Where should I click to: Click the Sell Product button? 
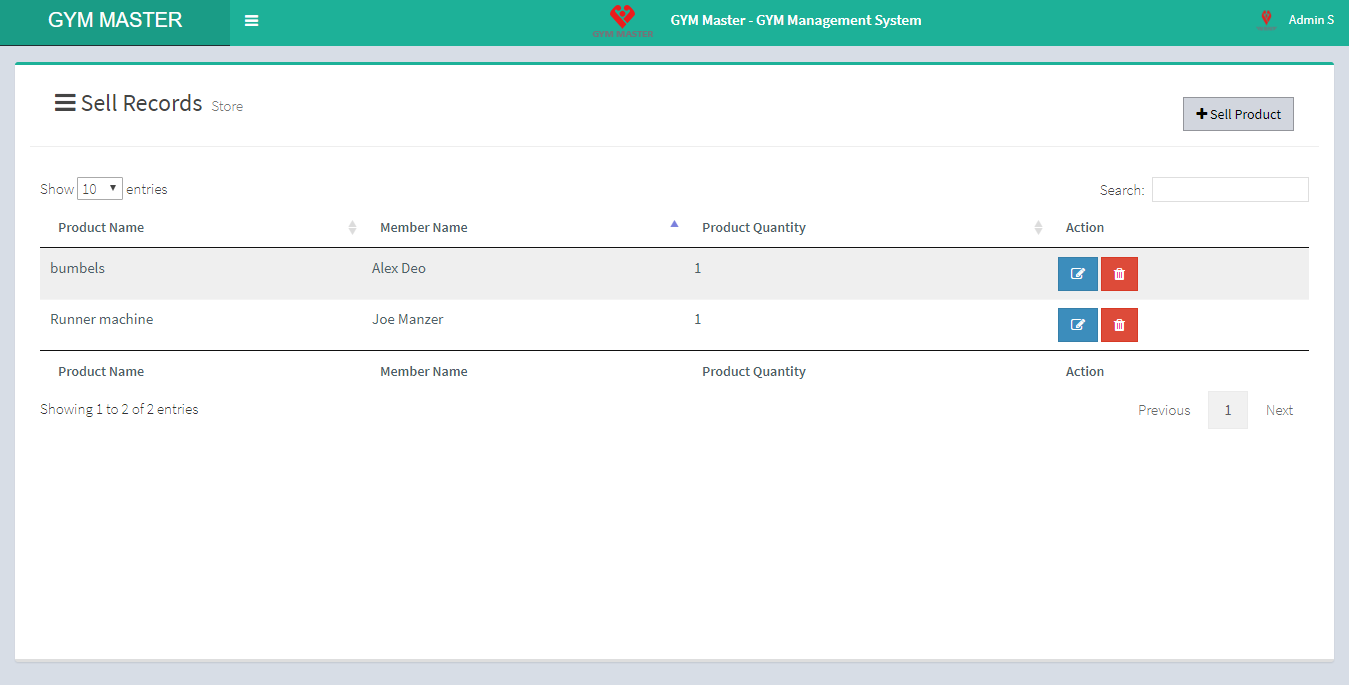click(x=1238, y=114)
